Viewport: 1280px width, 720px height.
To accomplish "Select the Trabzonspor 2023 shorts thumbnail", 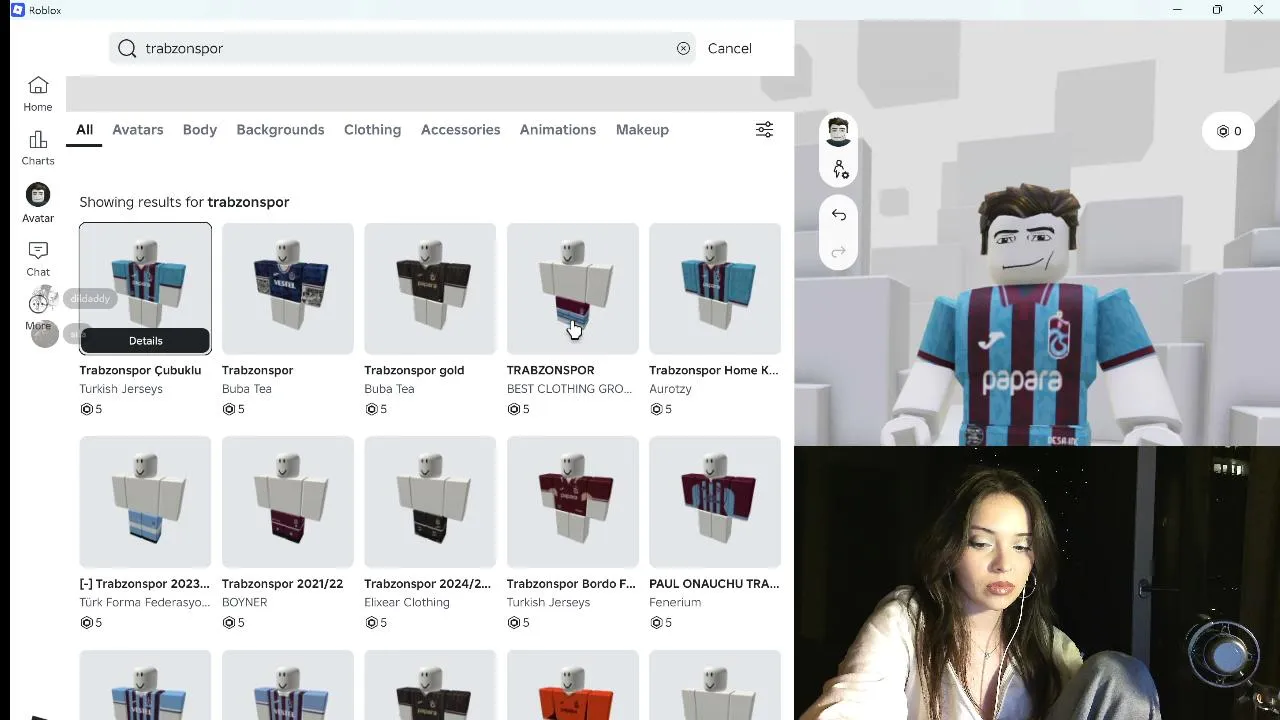I will (x=145, y=502).
